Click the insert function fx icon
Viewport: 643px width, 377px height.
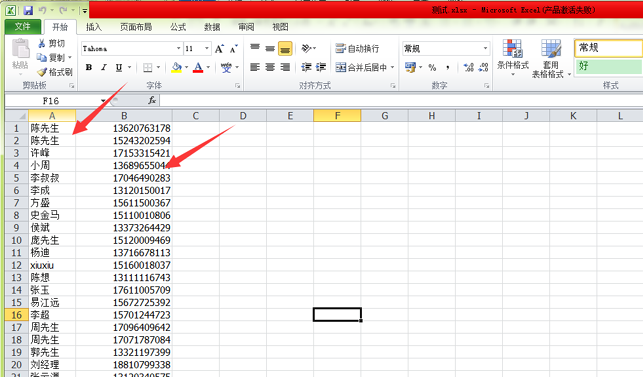pyautogui.click(x=152, y=100)
